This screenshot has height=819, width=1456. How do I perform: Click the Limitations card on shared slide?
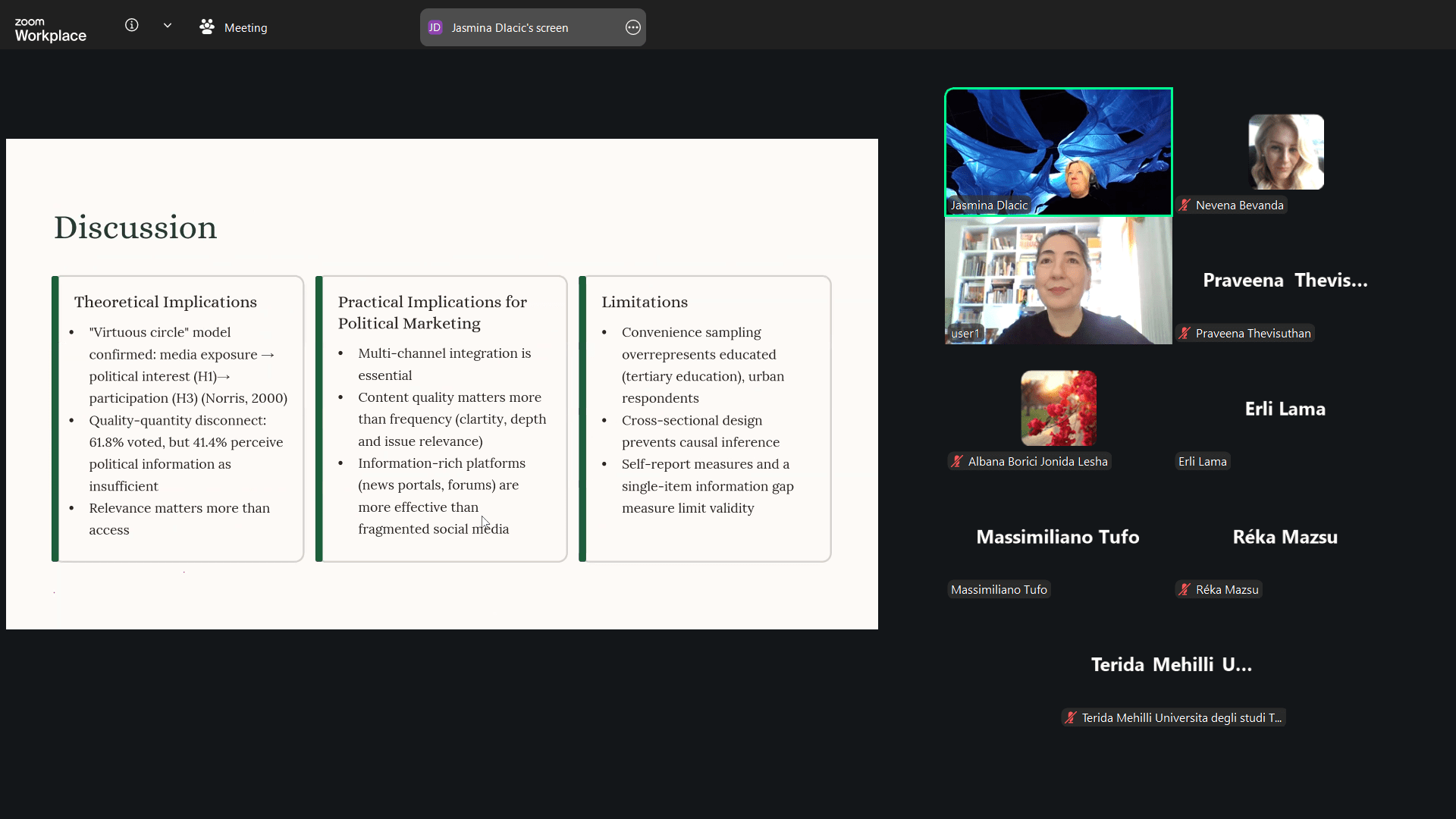pos(705,419)
